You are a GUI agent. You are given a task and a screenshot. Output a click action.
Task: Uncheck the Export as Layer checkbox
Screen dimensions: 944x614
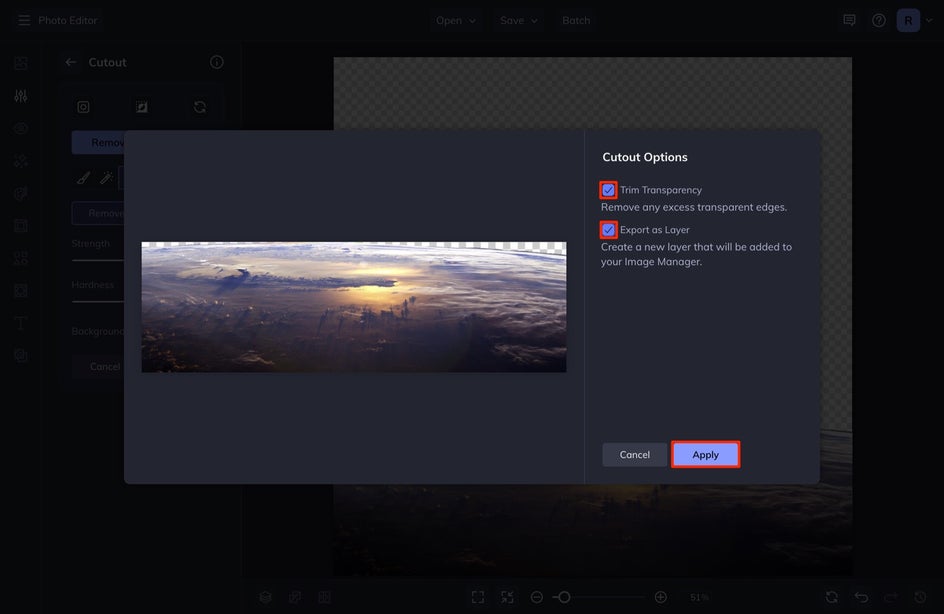(608, 230)
